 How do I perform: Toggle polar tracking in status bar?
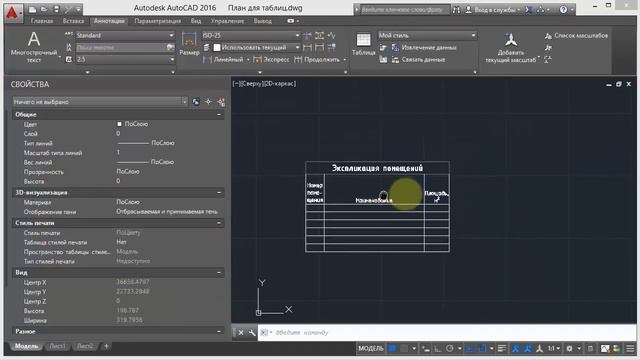pyautogui.click(x=449, y=348)
